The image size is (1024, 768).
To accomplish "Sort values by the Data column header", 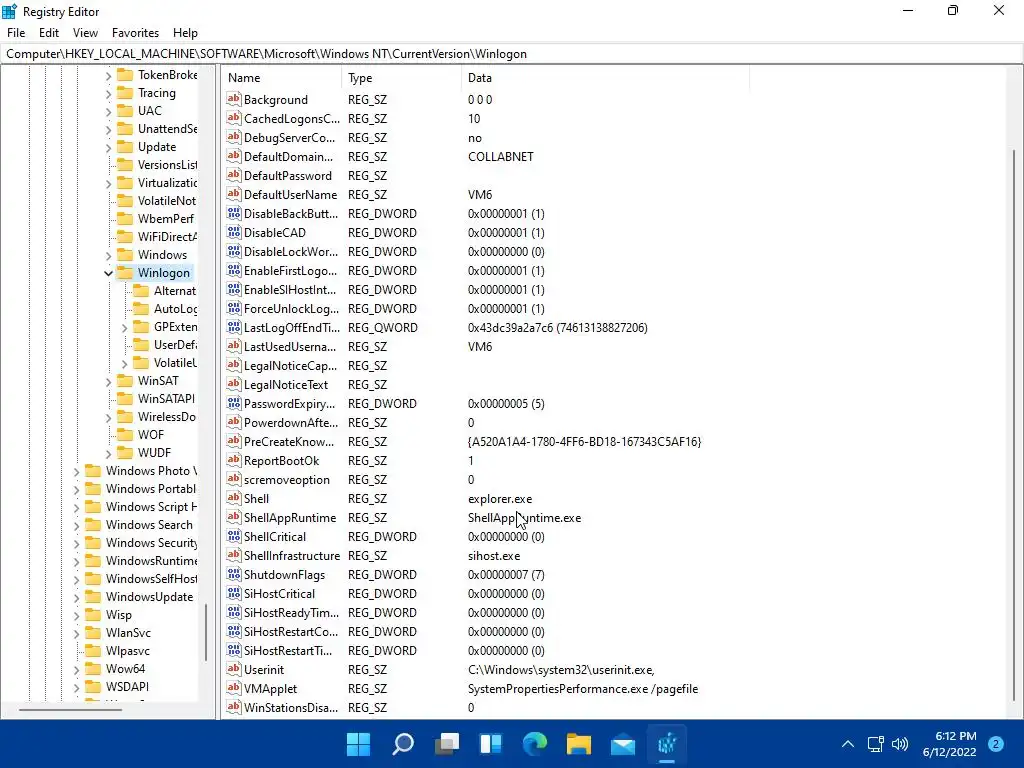I will [x=605, y=78].
